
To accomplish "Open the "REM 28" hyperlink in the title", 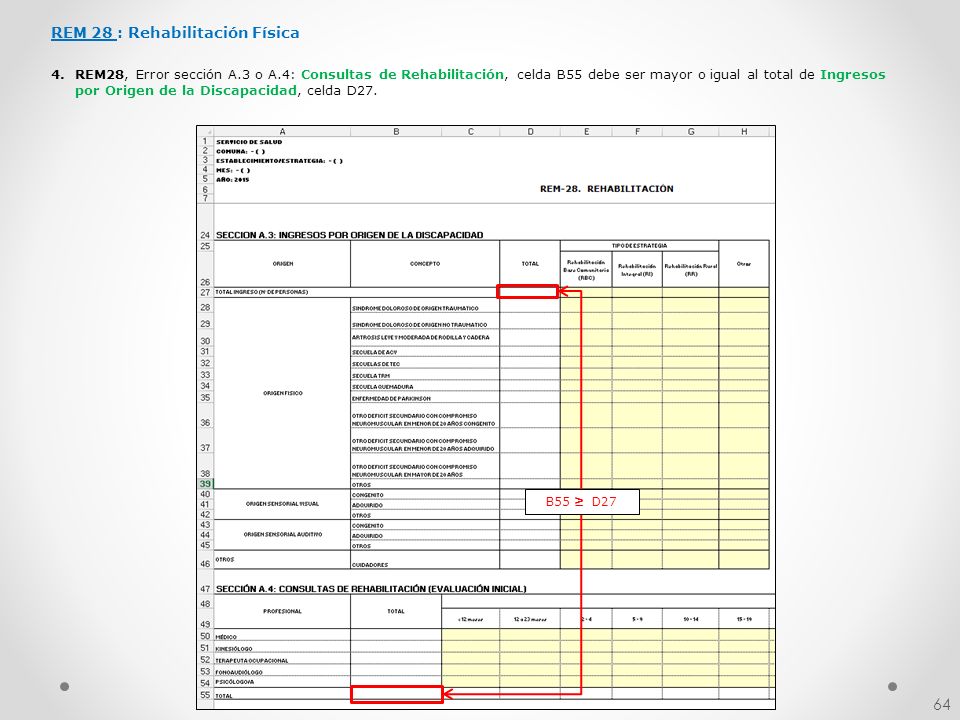I will [83, 32].
